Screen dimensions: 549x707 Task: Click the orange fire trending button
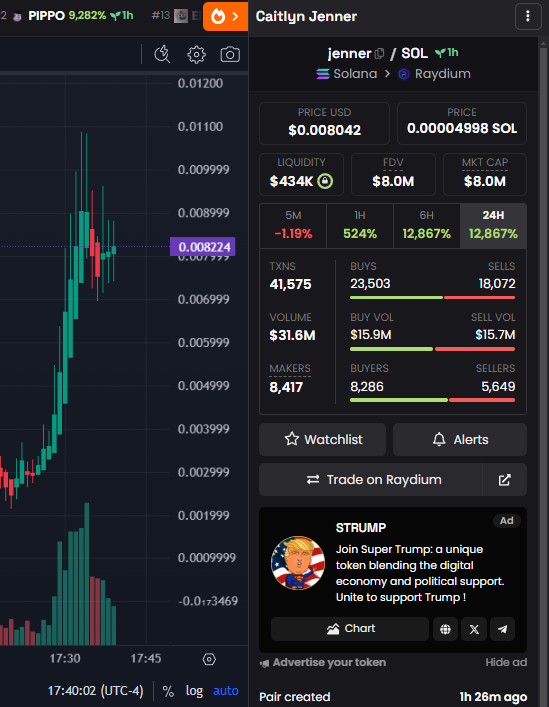click(x=225, y=17)
